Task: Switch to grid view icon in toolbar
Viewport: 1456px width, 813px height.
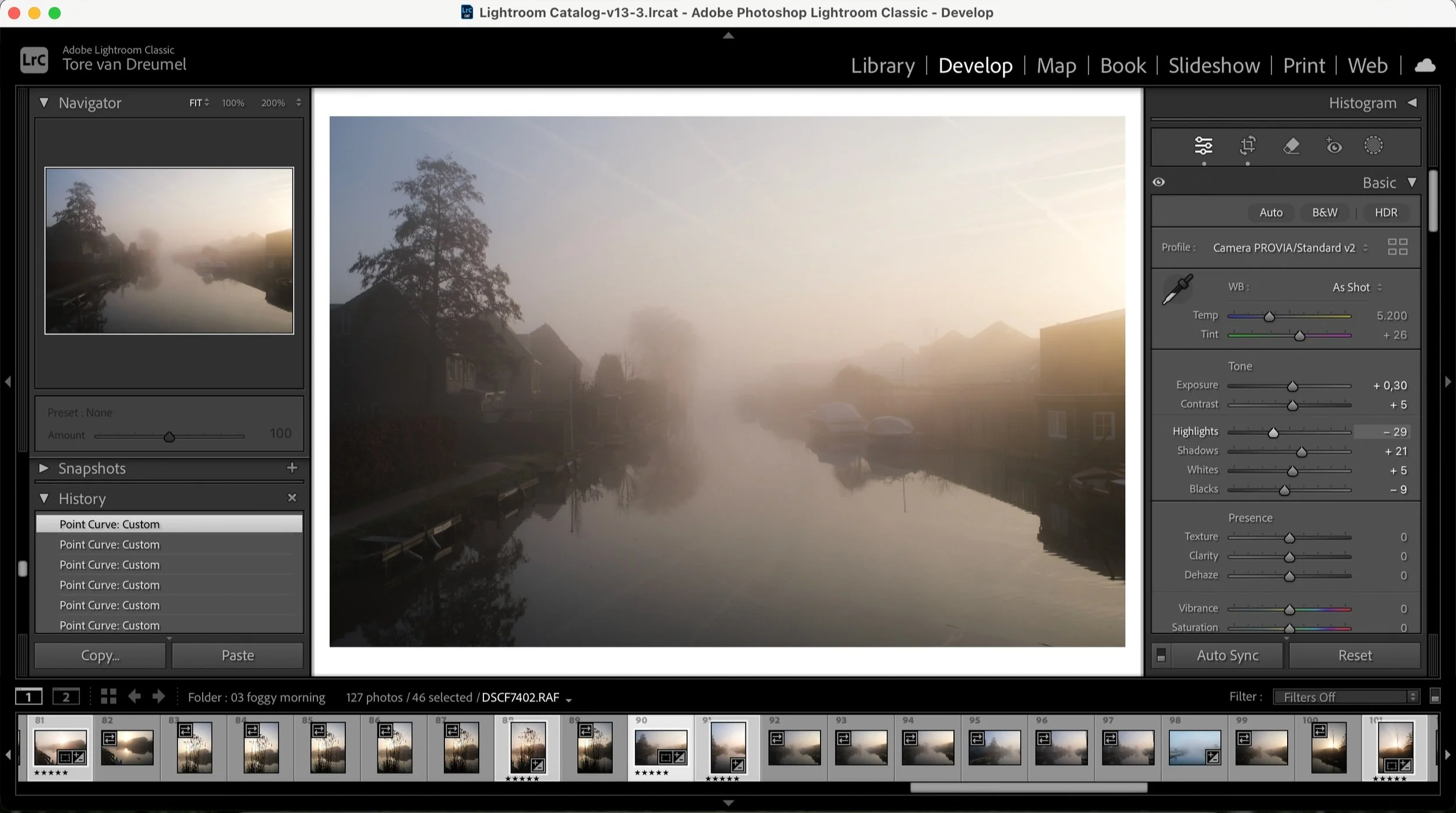Action: point(108,697)
